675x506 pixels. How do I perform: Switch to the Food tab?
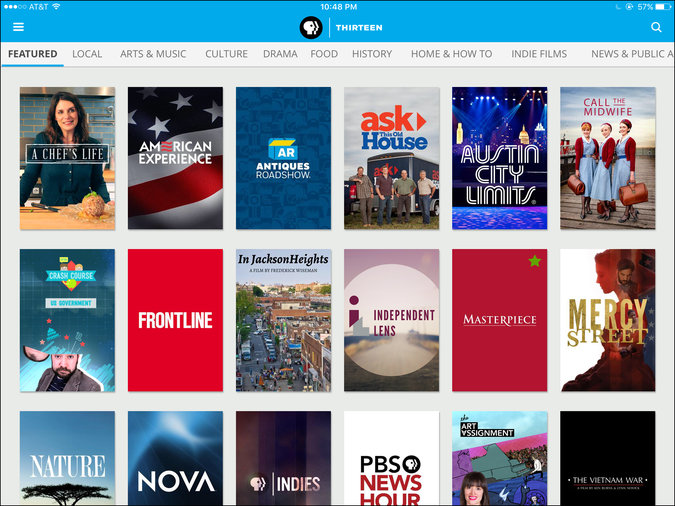click(x=324, y=54)
